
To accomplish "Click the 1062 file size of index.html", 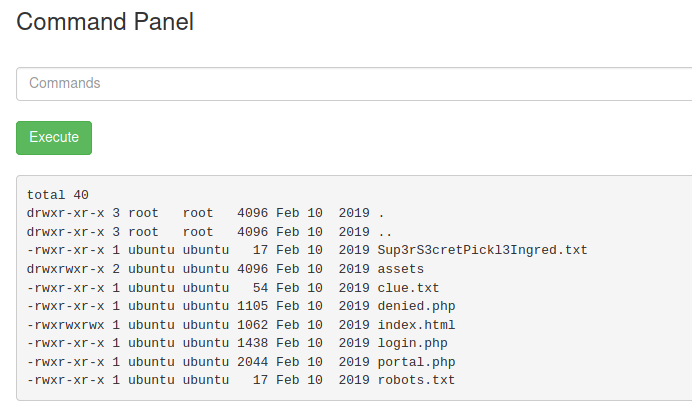I will point(253,325).
